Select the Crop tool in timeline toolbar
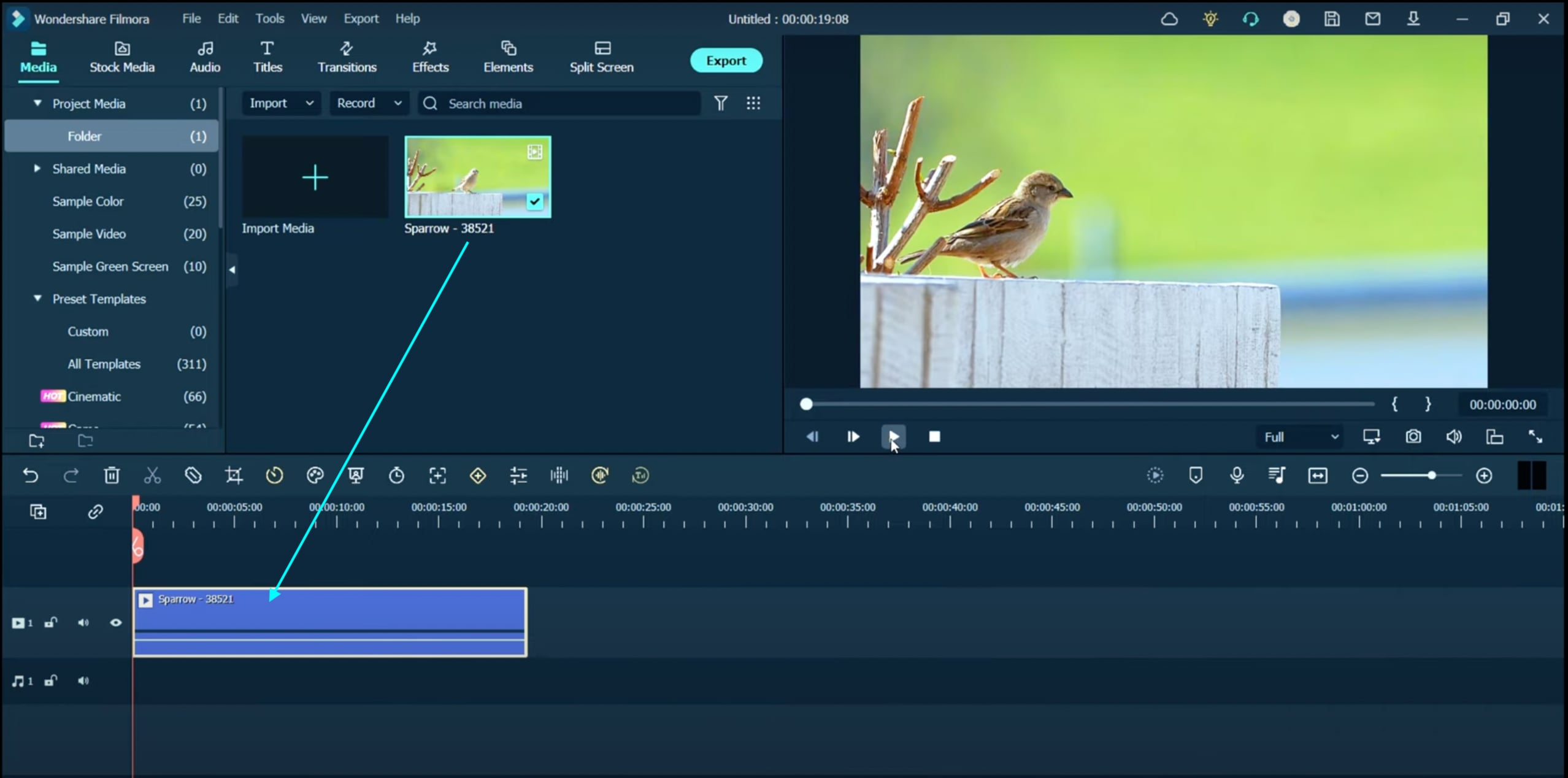This screenshot has width=1568, height=778. [234, 476]
